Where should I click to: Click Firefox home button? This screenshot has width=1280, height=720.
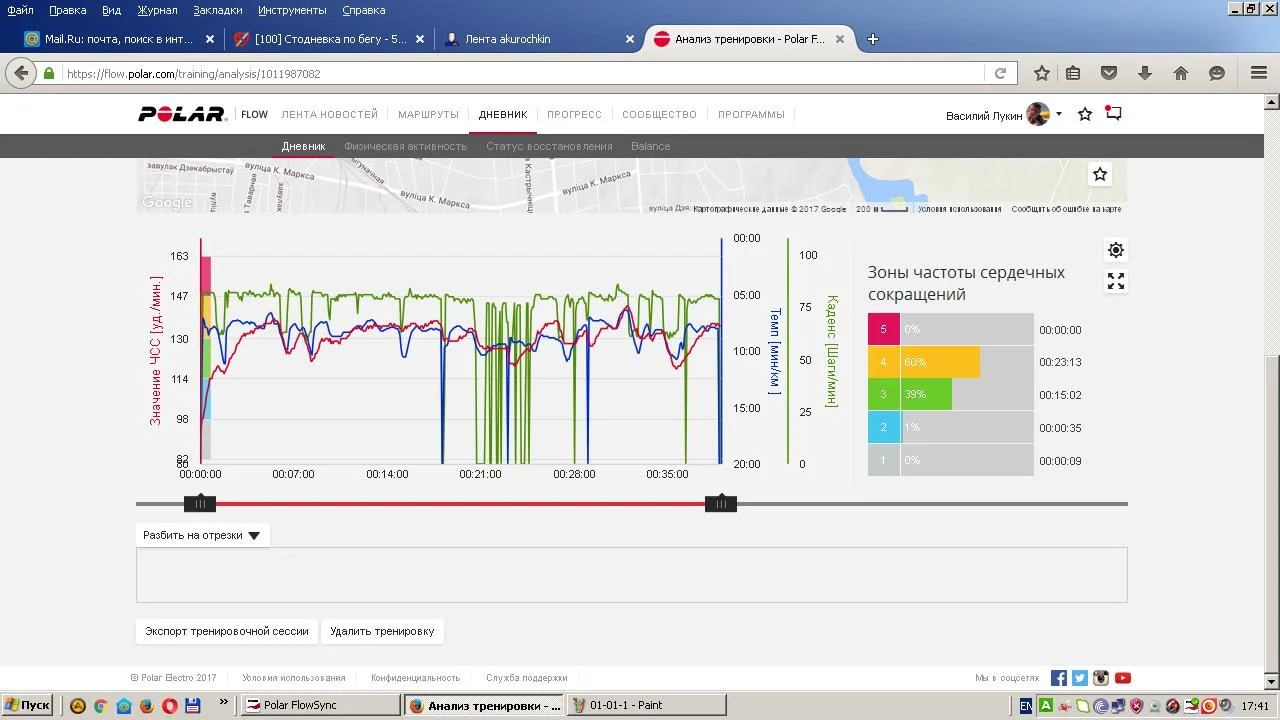1181,73
